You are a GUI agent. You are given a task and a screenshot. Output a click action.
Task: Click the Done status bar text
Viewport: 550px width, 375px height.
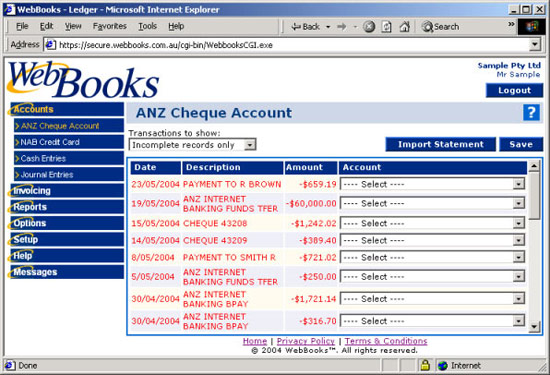point(28,366)
